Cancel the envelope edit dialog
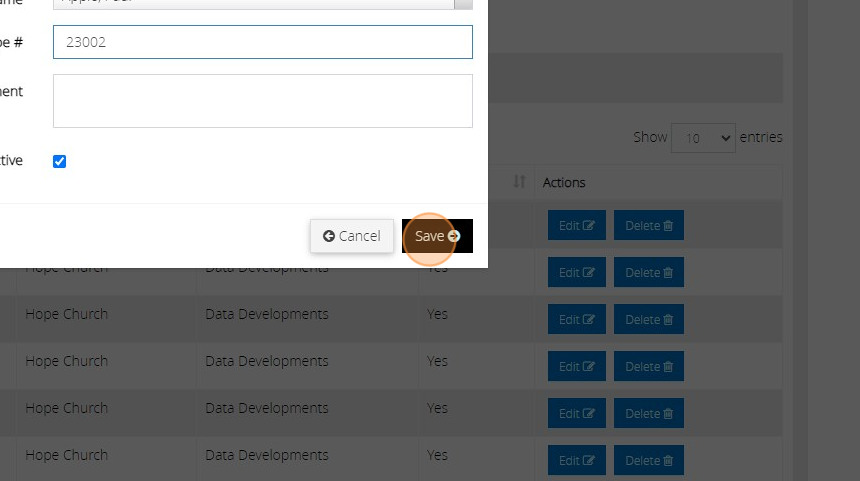 [352, 236]
